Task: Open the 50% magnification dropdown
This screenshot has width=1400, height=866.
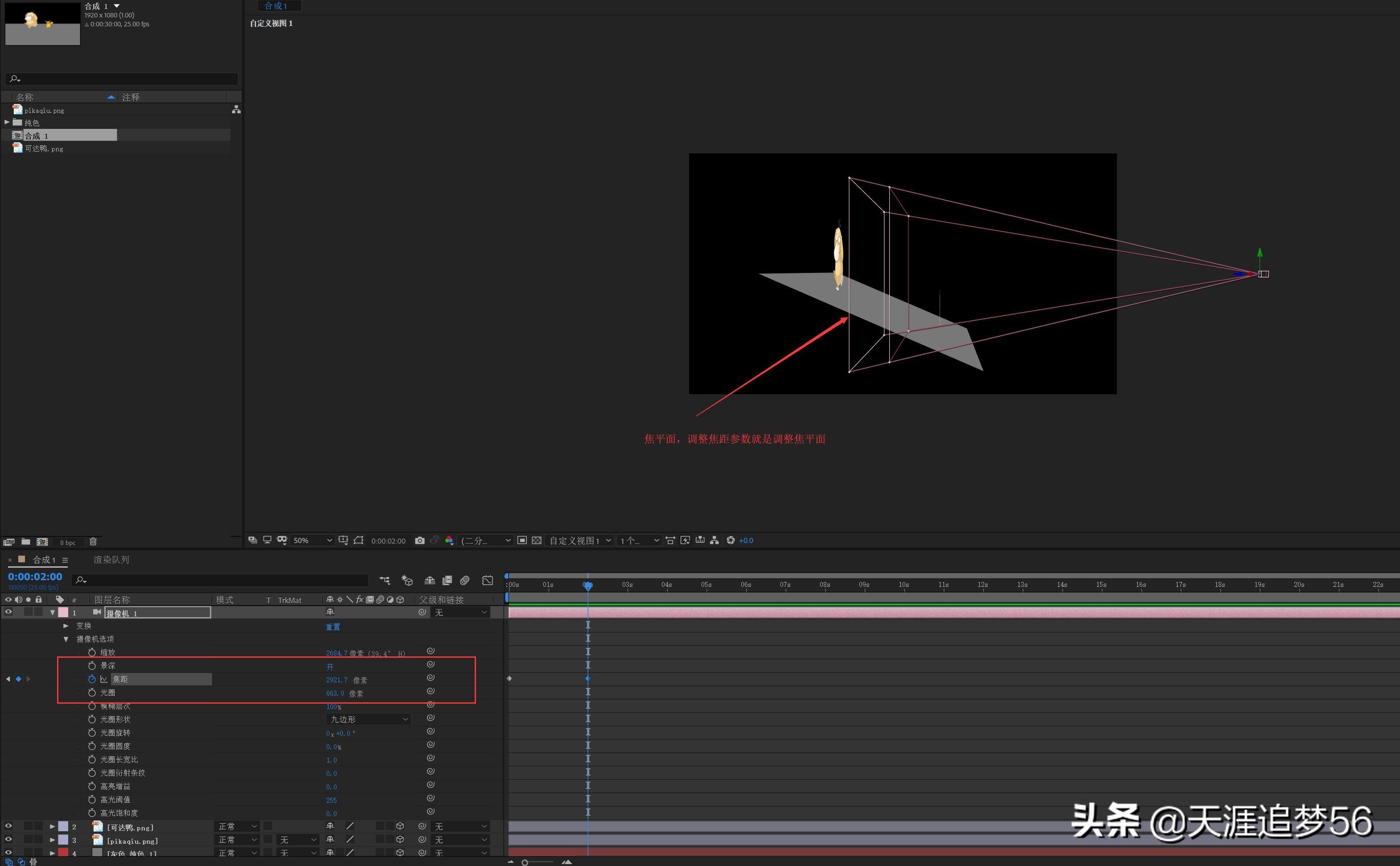Action: point(312,540)
